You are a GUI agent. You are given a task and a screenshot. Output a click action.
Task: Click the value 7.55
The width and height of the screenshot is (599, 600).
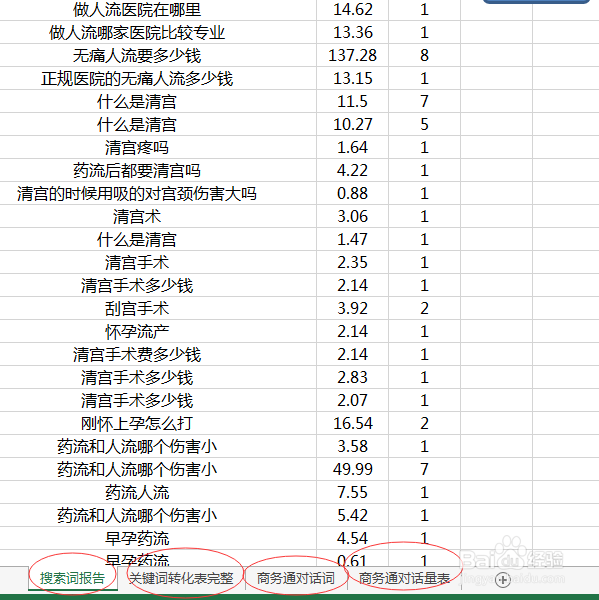click(x=353, y=492)
